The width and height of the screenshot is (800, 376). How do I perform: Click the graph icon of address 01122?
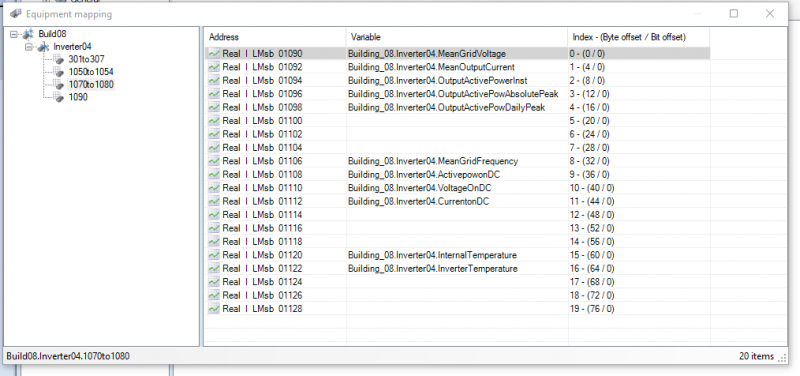[x=214, y=268]
